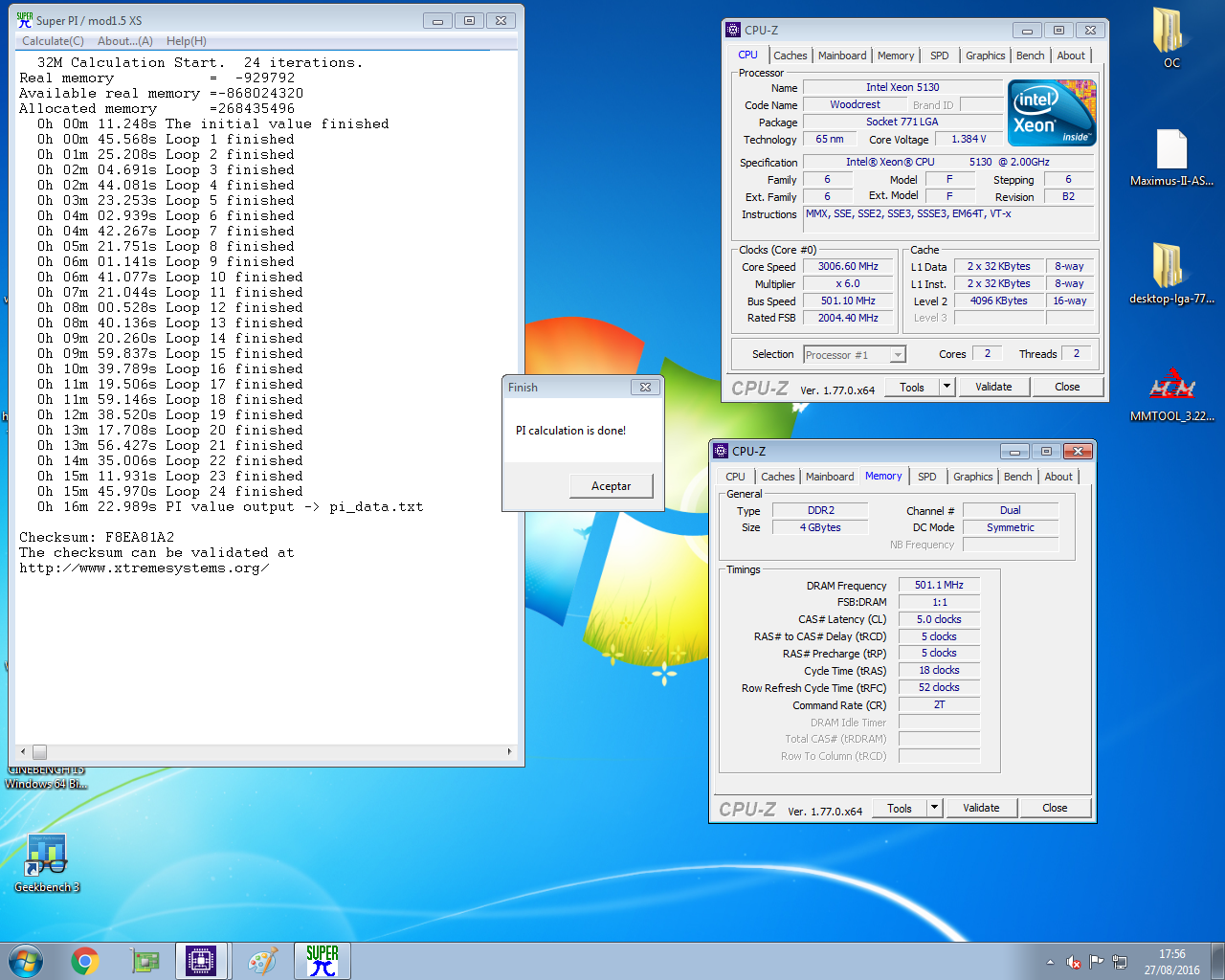The height and width of the screenshot is (980, 1225).
Task: Click Tools button in lower CPU-Z
Action: 900,808
